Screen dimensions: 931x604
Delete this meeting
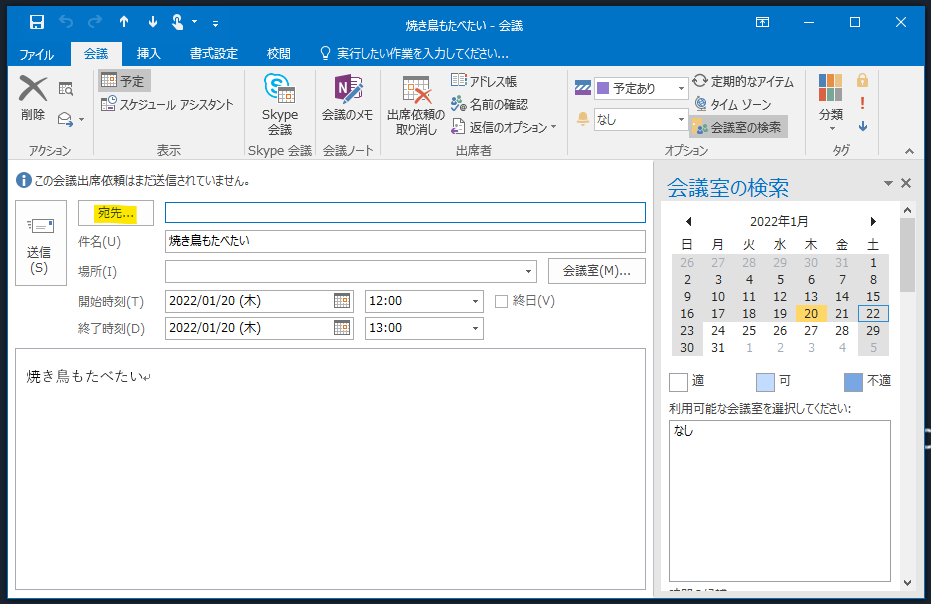coord(32,100)
